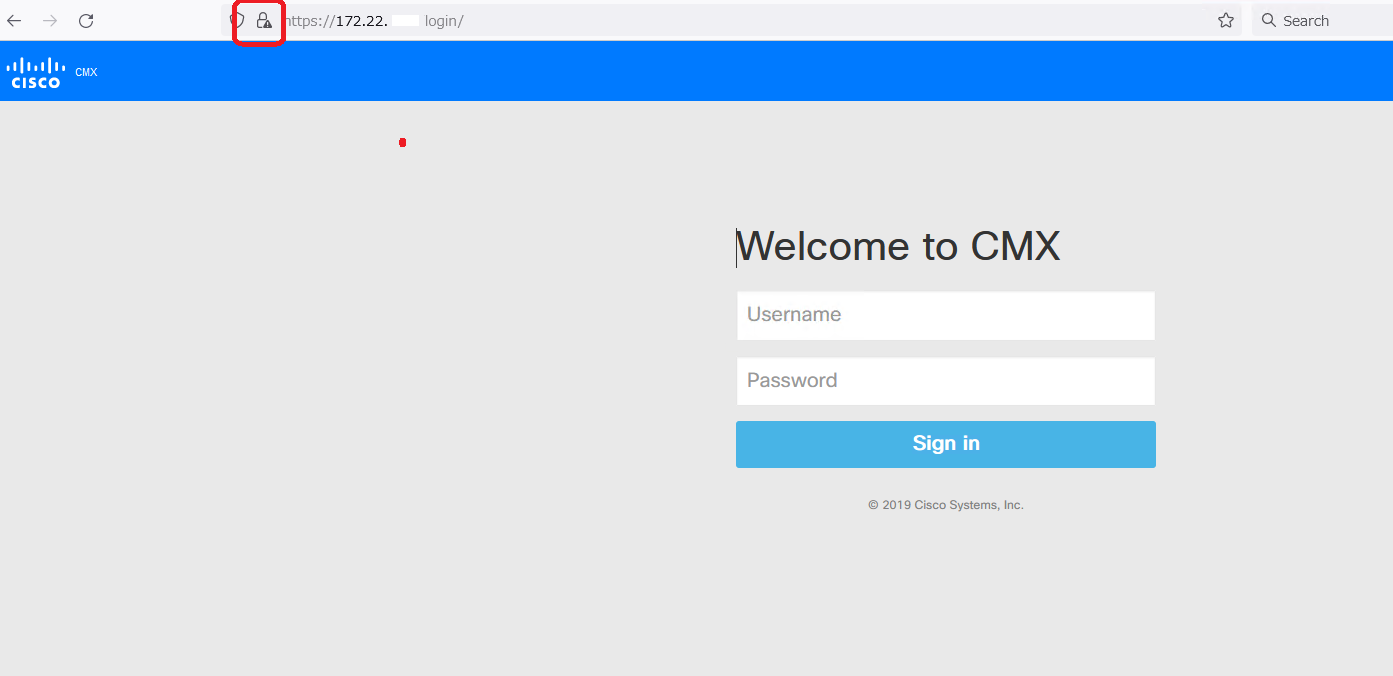Click the padlock warning security icon

(264, 20)
